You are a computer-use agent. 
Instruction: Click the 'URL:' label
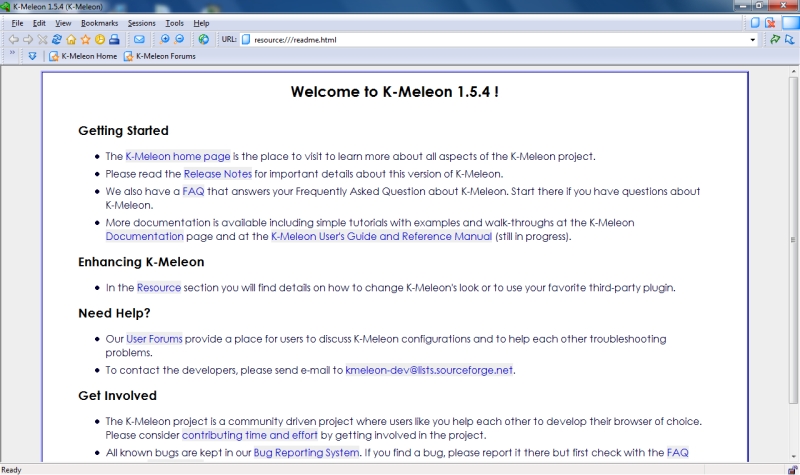pos(229,39)
